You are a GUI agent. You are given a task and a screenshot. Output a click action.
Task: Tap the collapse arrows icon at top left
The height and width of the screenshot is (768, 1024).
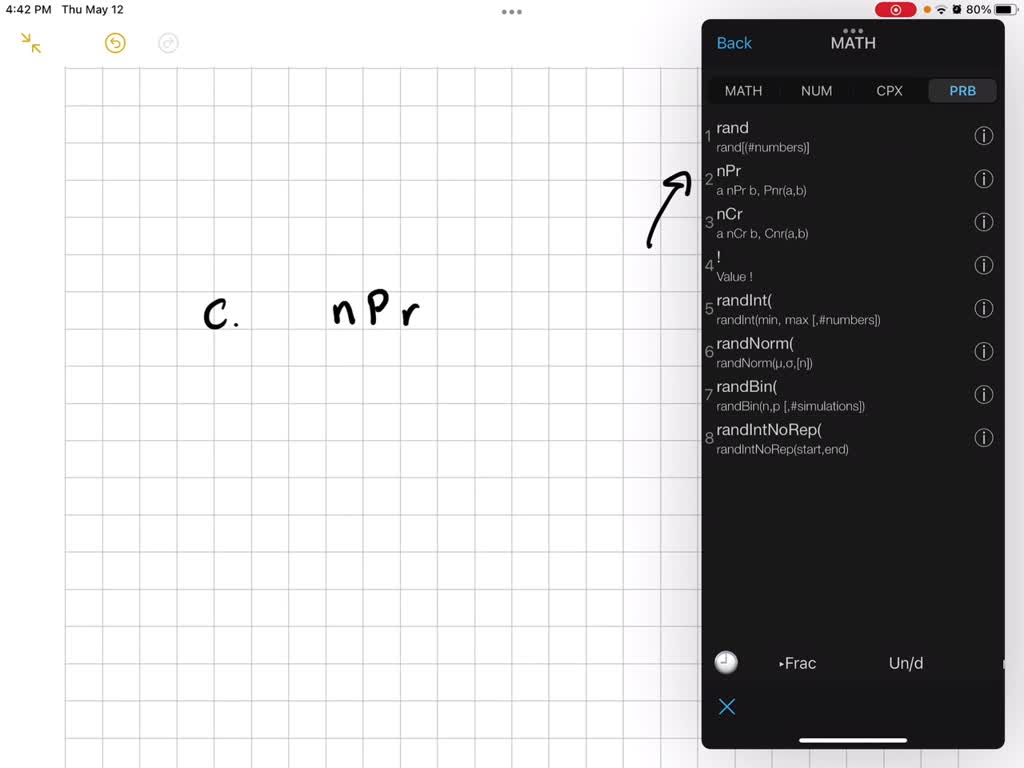(x=29, y=43)
